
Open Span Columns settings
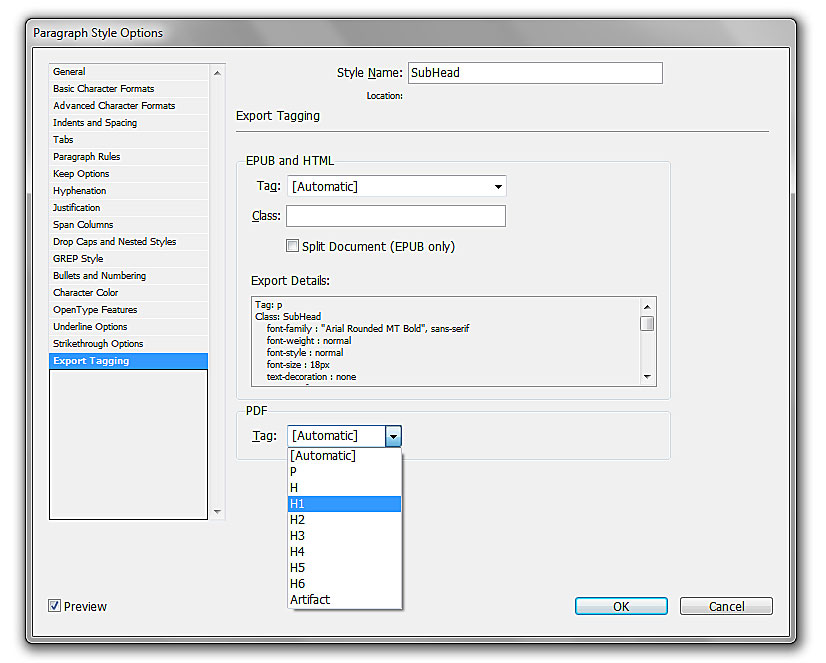pos(129,224)
